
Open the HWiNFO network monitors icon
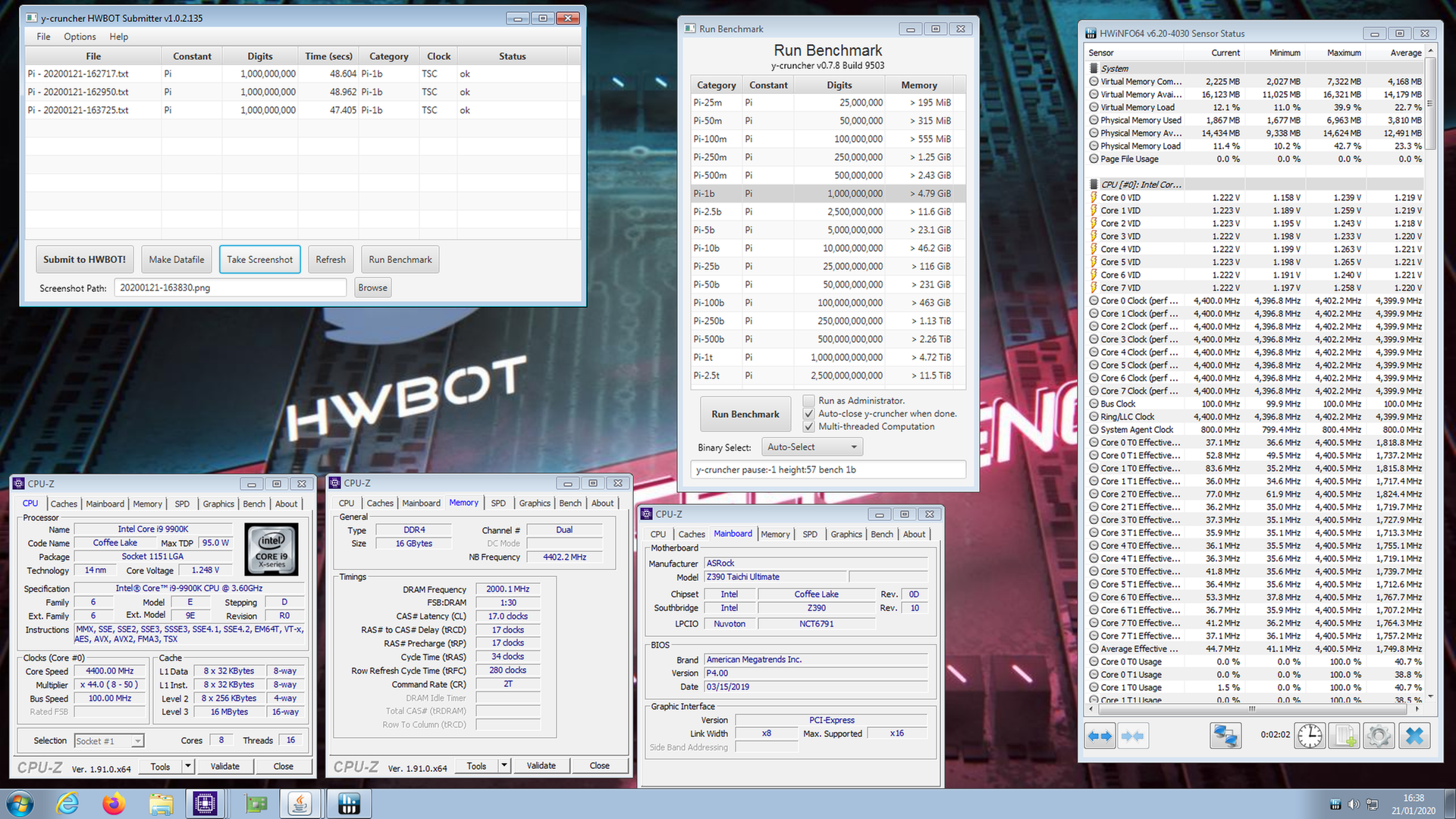pos(1225,736)
